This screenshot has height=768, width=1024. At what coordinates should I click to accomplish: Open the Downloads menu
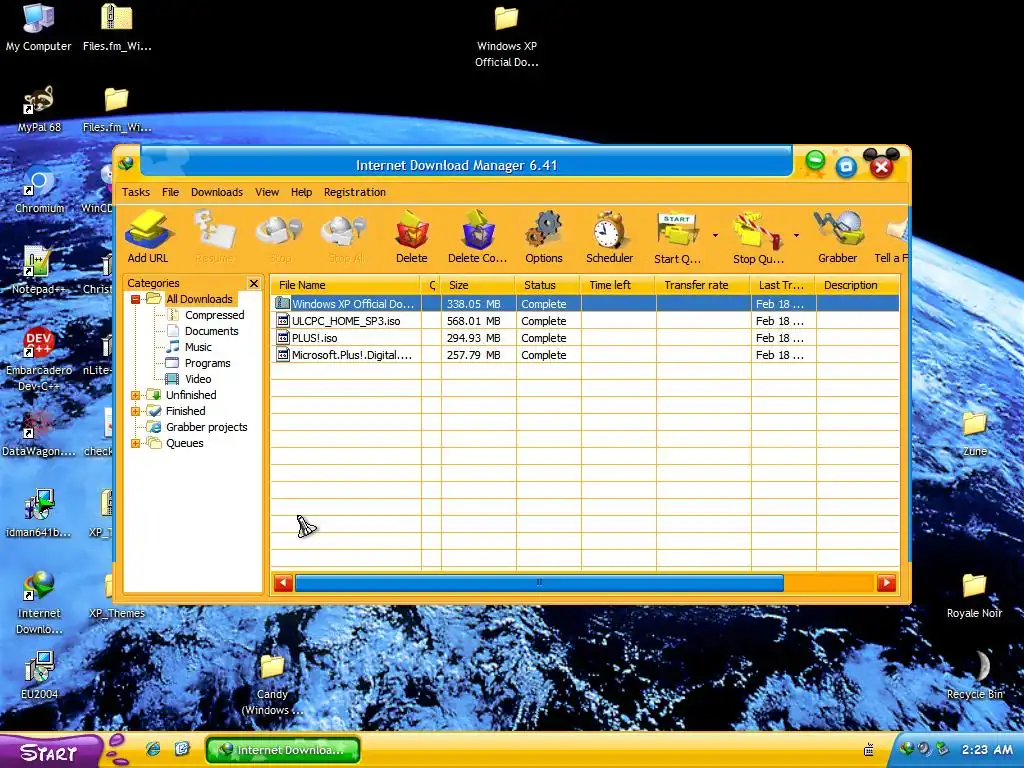pos(217,192)
